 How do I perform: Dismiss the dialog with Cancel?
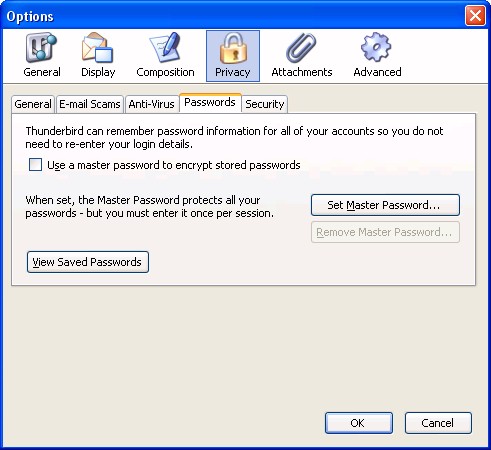click(438, 423)
